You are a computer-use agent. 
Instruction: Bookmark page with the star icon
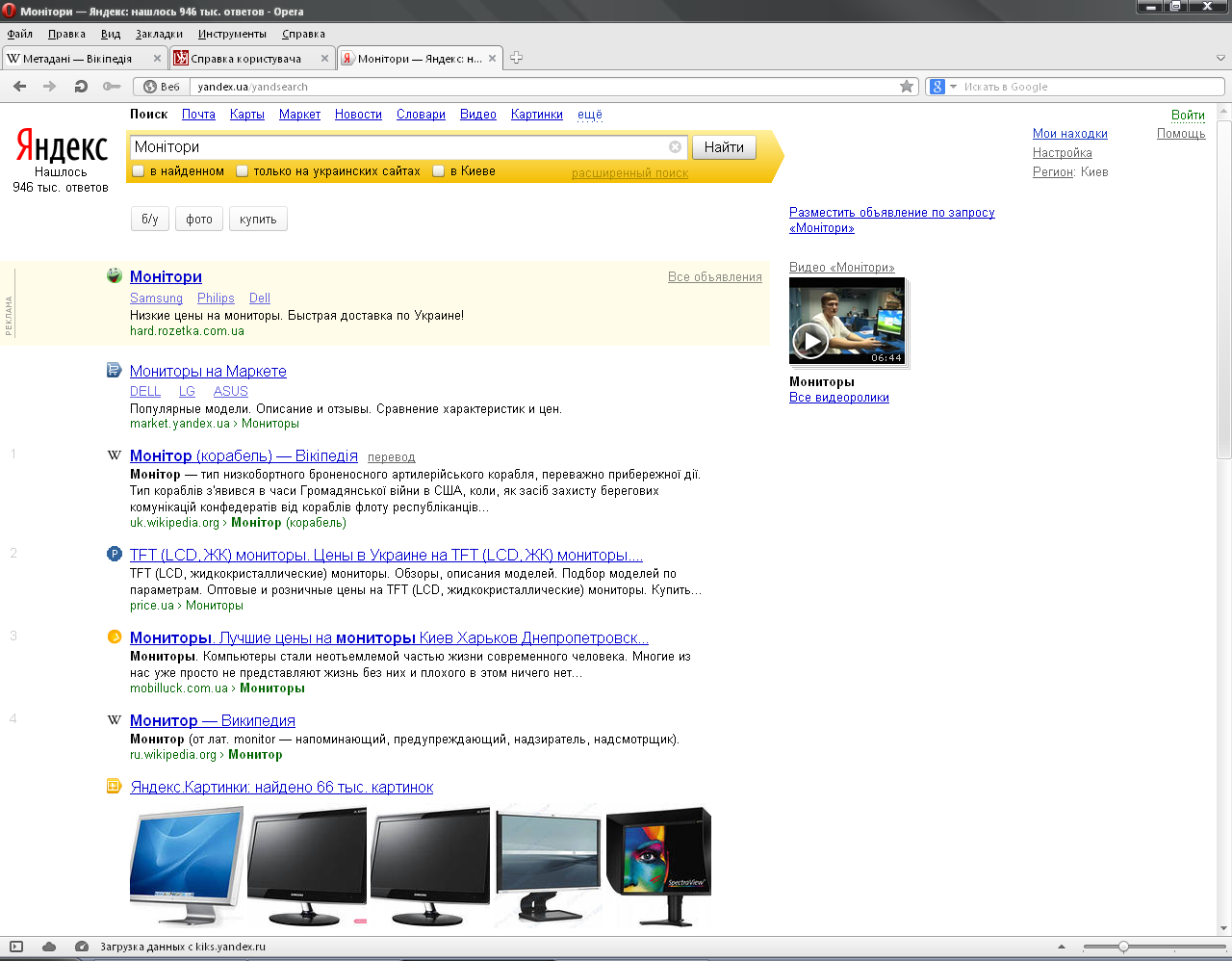point(907,87)
